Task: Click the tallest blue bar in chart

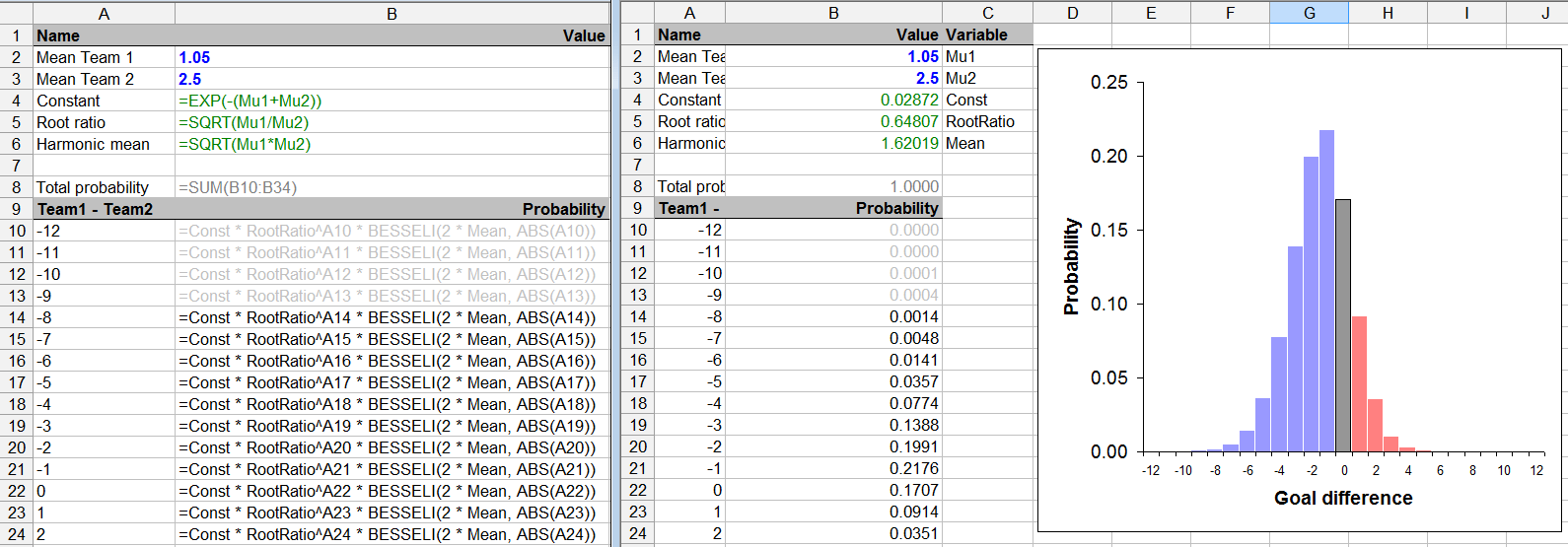Action: (1327, 291)
